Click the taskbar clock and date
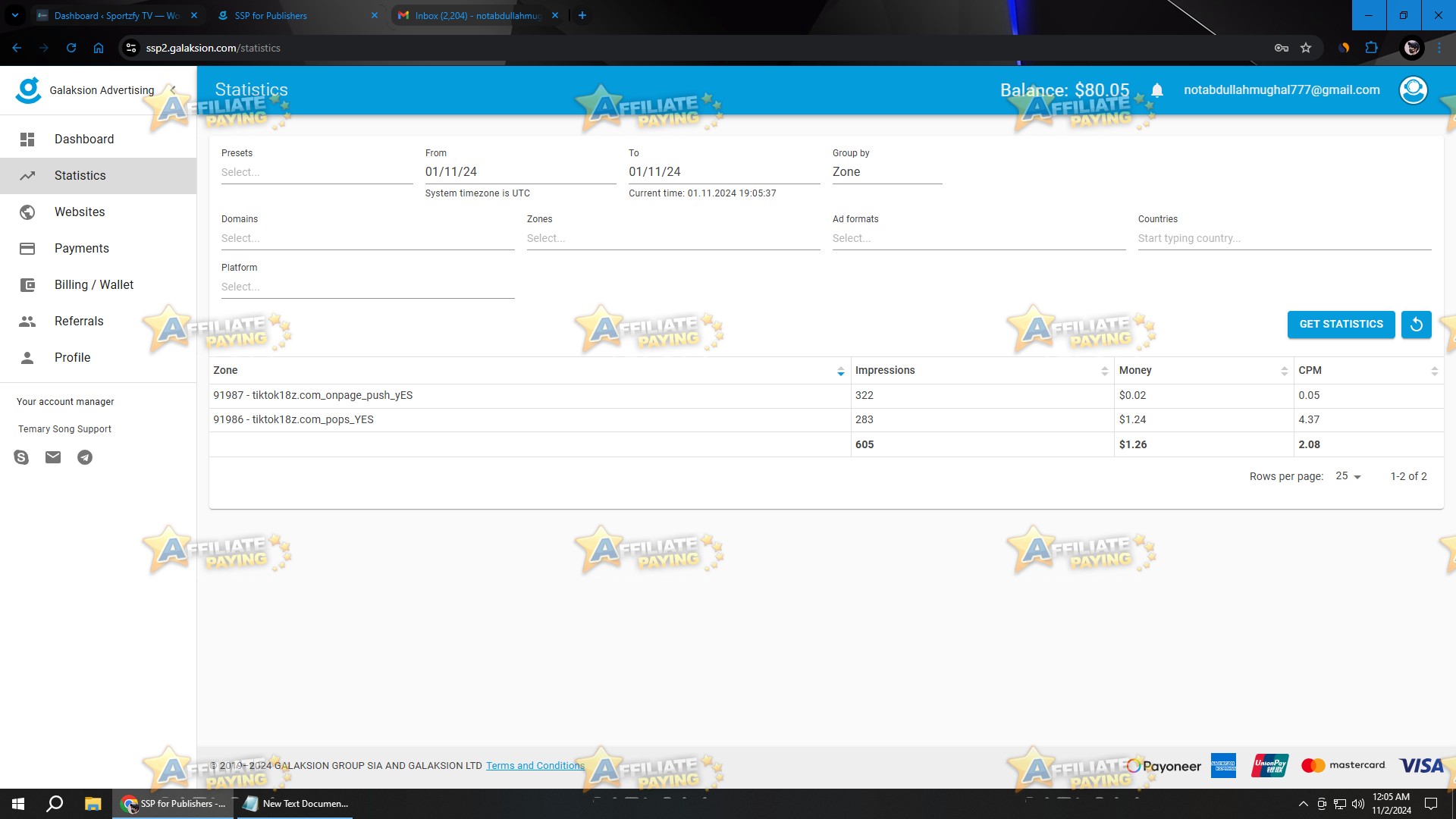The height and width of the screenshot is (819, 1456). click(1392, 804)
